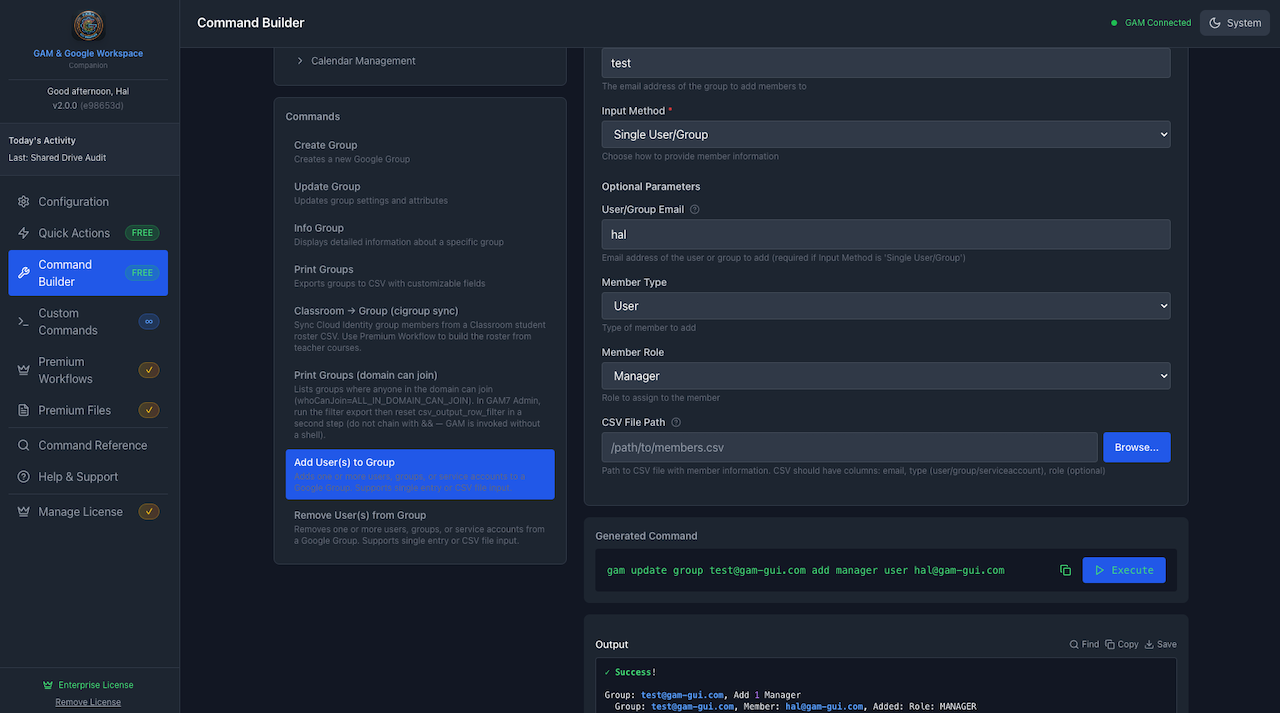1280x713 pixels.
Task: Click the GAM Connected status text
Action: coord(1158,23)
